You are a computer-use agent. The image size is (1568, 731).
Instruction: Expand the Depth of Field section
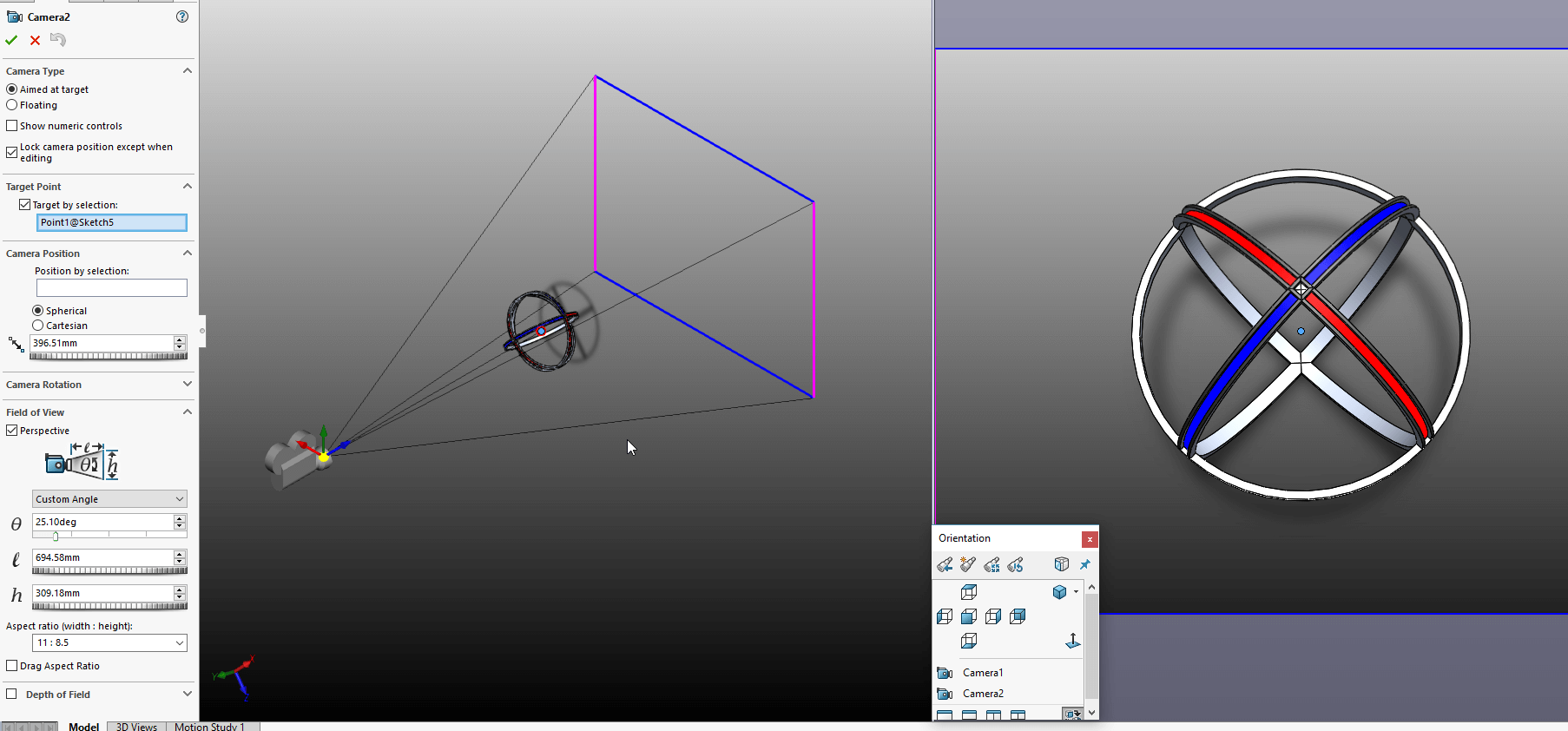click(x=187, y=694)
